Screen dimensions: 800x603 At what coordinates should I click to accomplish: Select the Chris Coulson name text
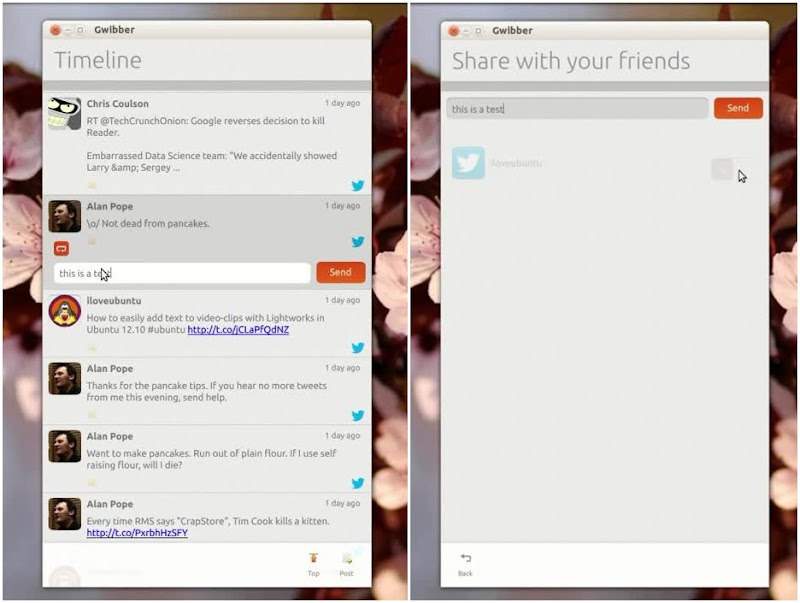[x=118, y=104]
